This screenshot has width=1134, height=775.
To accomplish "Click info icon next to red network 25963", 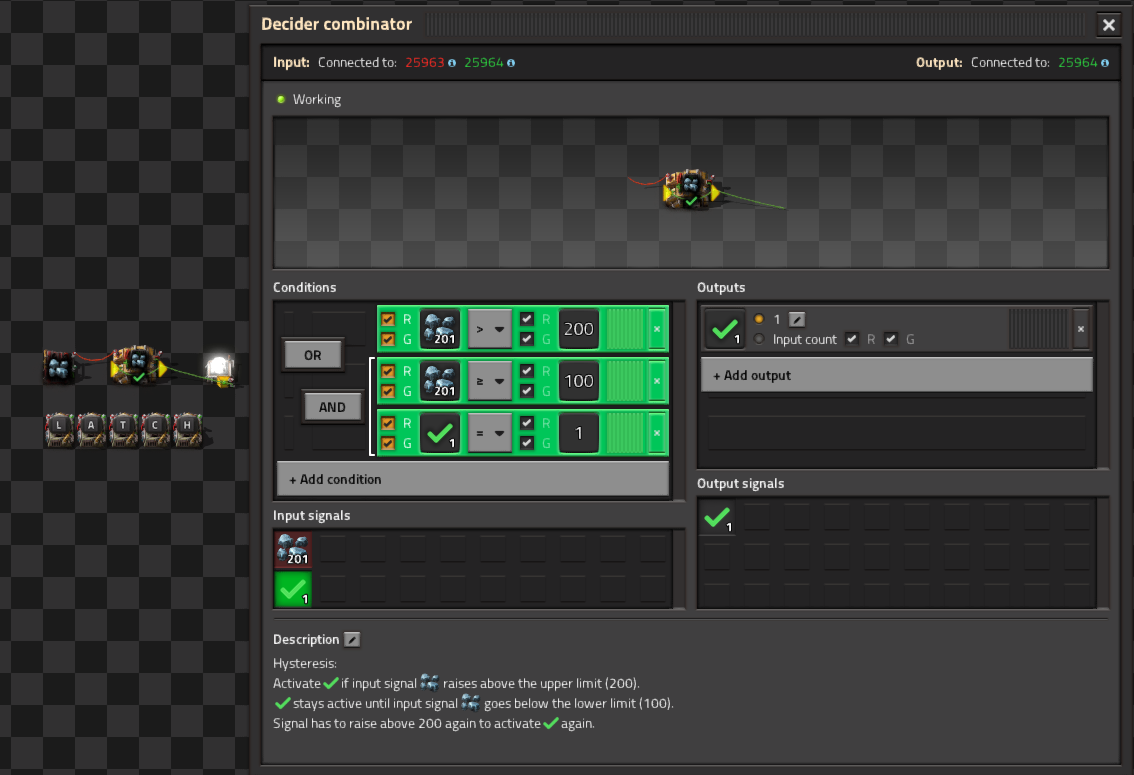I will coord(452,63).
